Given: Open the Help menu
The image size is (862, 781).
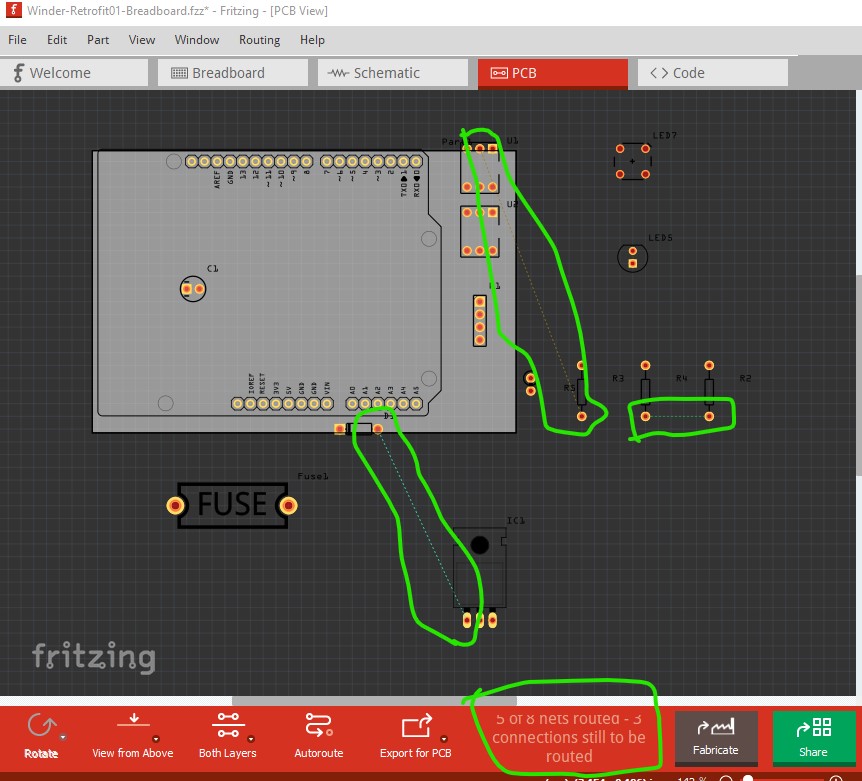Looking at the screenshot, I should click(312, 40).
